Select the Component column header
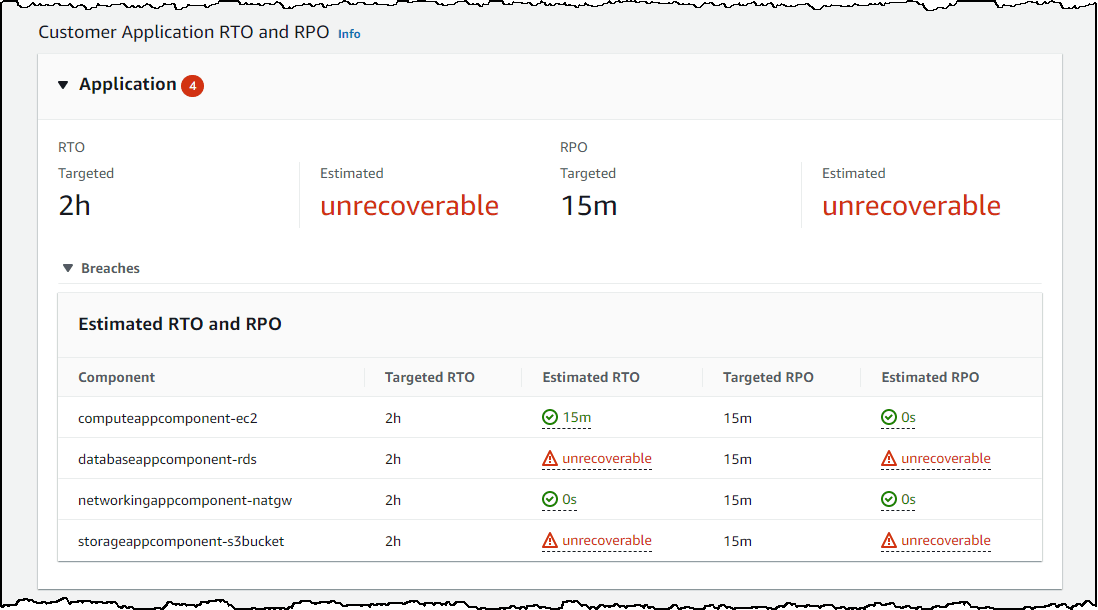Screen dimensions: 1098x610 (x=116, y=377)
